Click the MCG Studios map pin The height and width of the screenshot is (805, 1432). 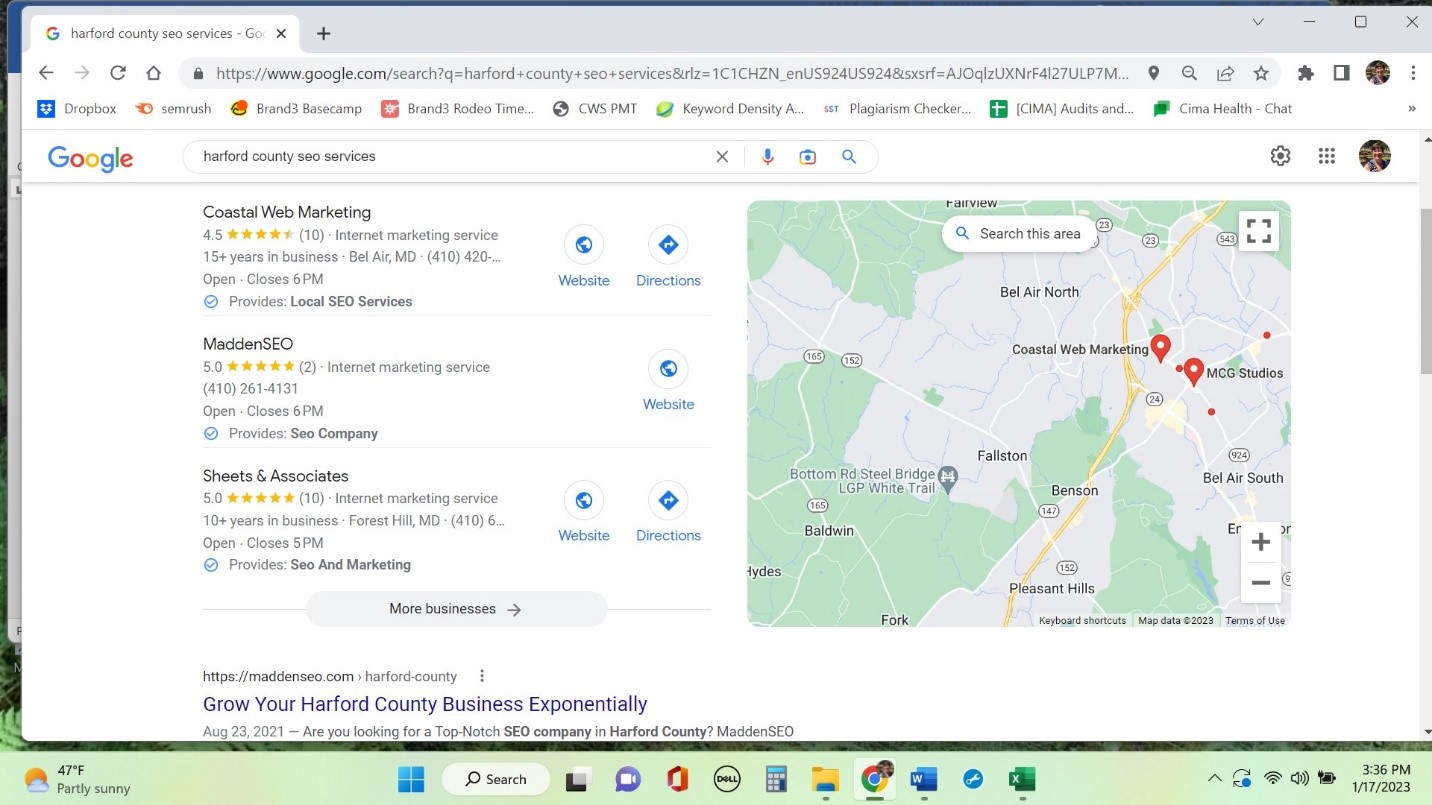pyautogui.click(x=1193, y=371)
